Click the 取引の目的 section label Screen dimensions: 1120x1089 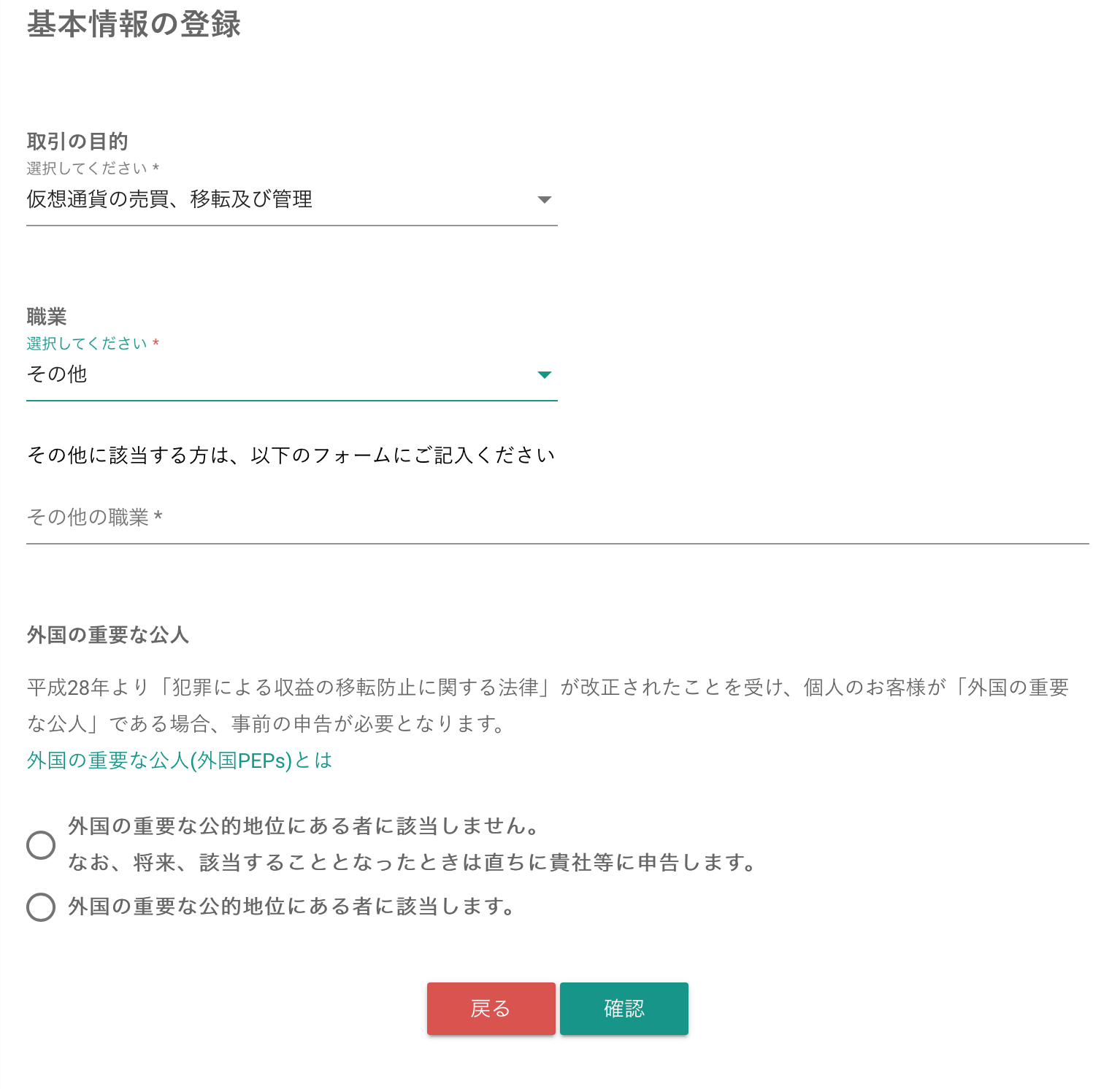(x=77, y=141)
